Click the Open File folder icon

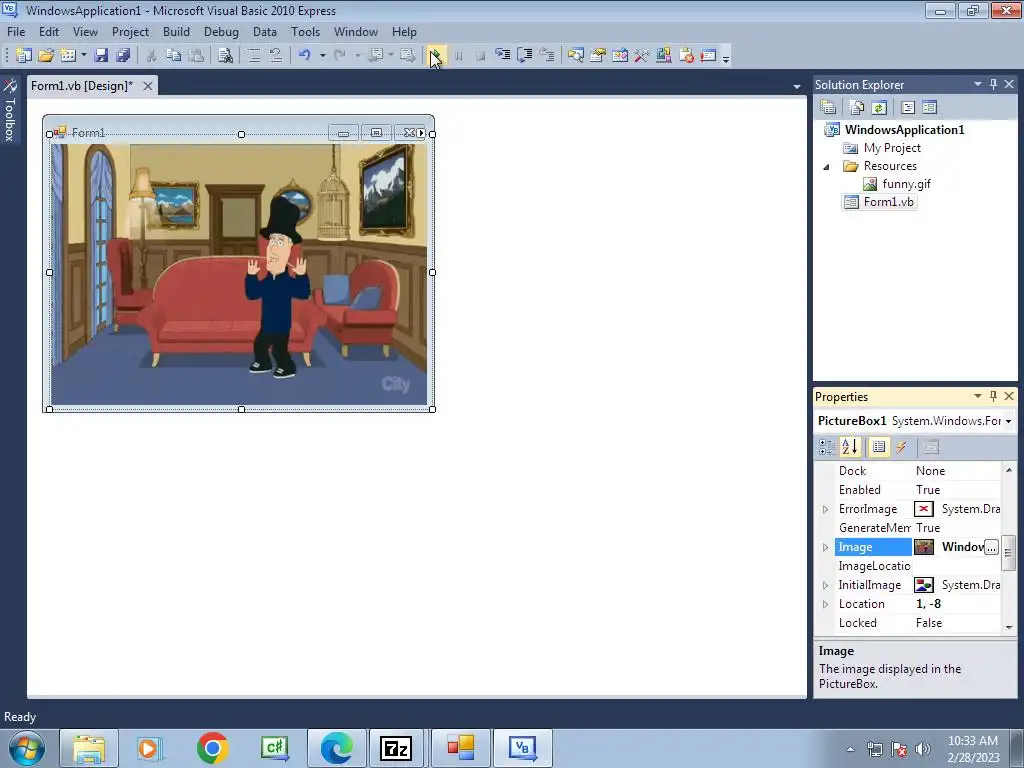pyautogui.click(x=46, y=56)
